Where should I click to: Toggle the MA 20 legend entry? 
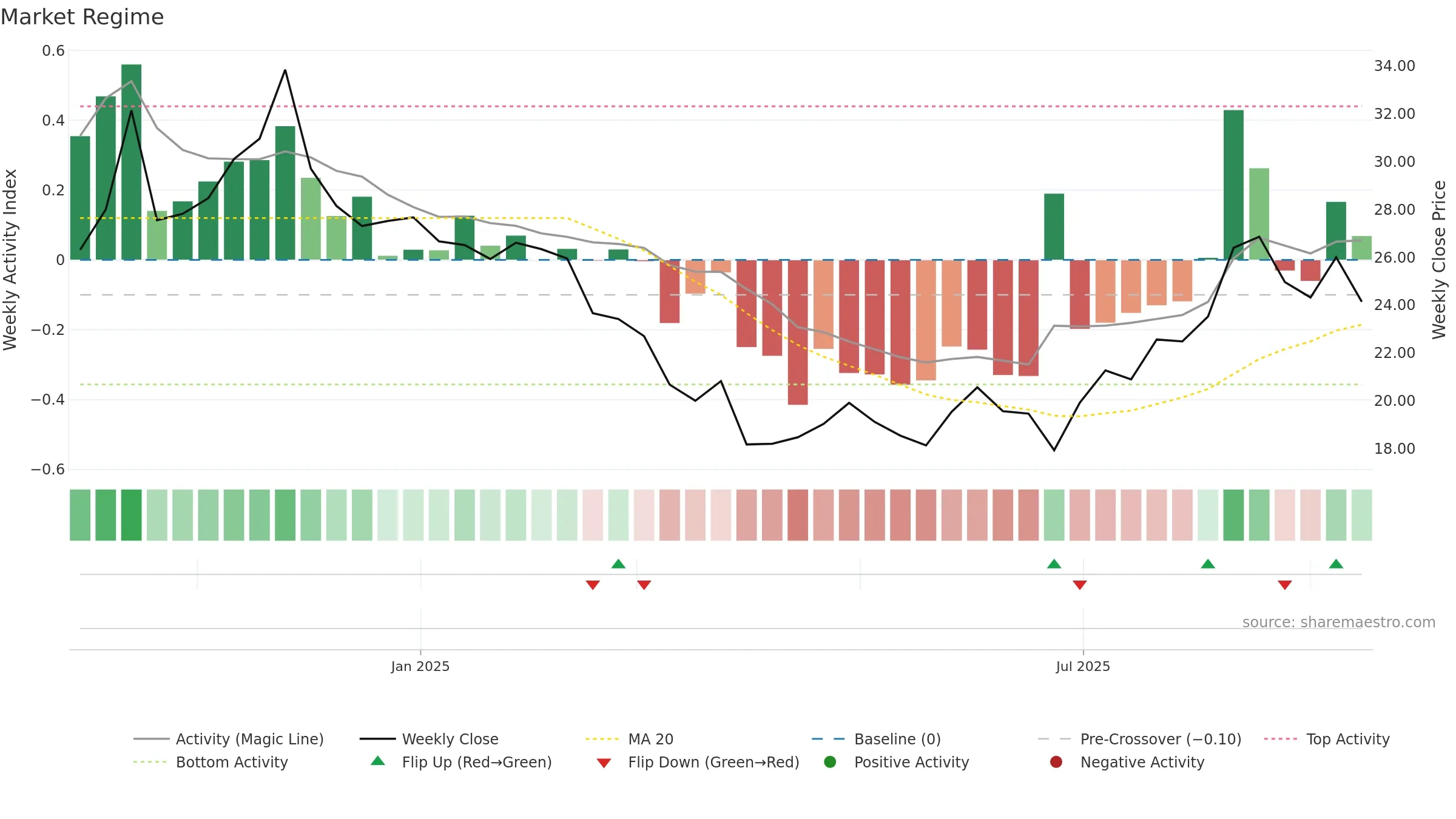pos(629,739)
